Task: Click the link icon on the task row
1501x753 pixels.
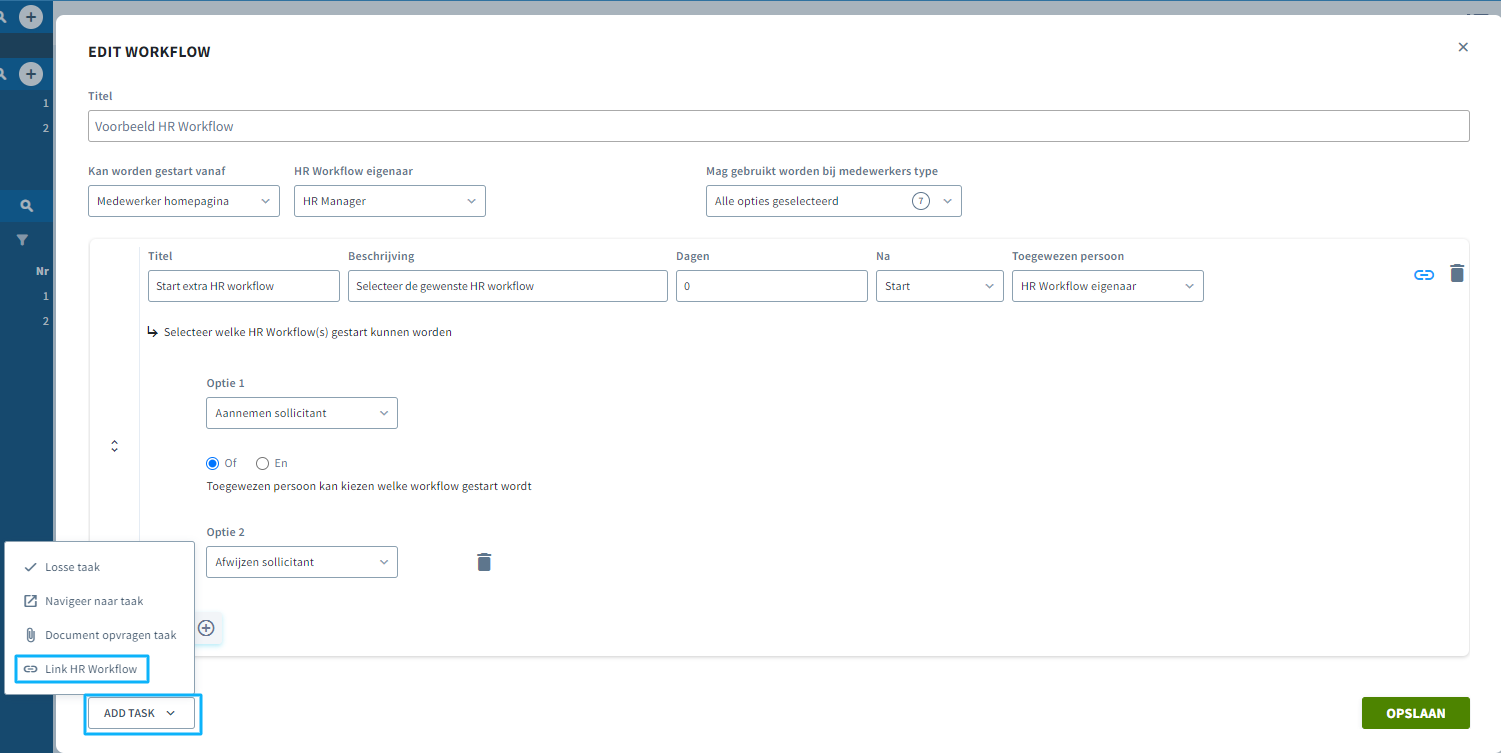Action: (1424, 274)
